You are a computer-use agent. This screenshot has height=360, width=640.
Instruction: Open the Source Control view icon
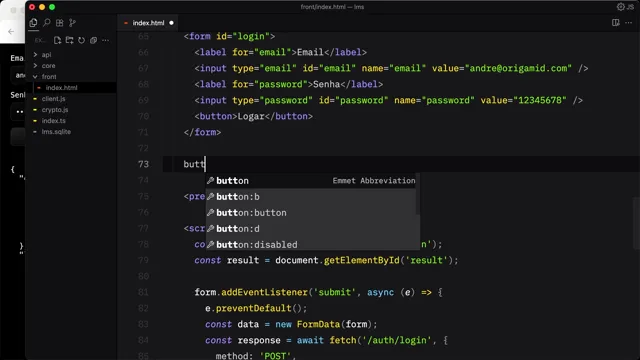pos(72,23)
